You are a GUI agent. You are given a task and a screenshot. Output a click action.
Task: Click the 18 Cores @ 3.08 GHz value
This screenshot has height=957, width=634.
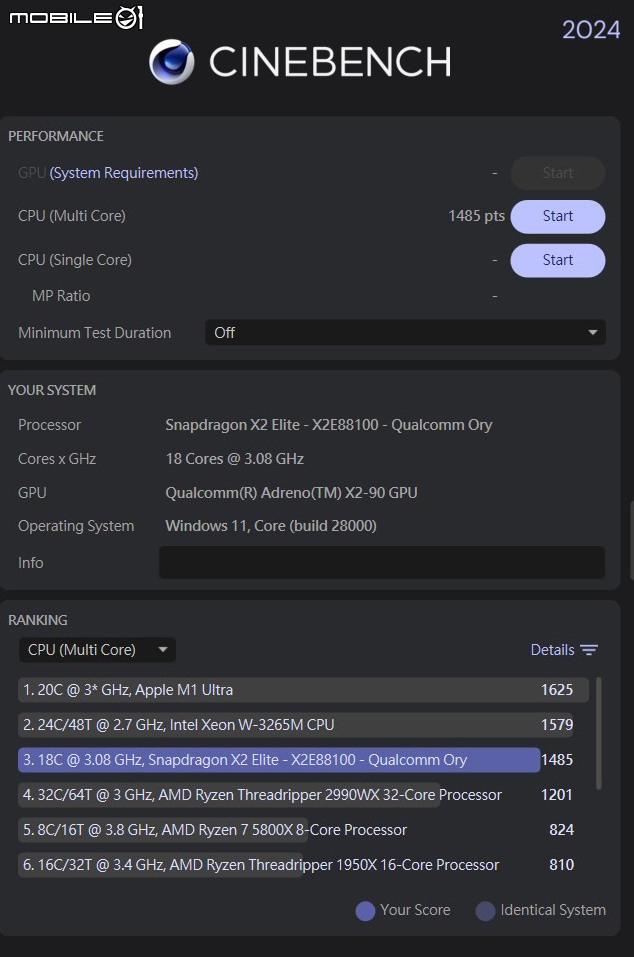tap(234, 459)
